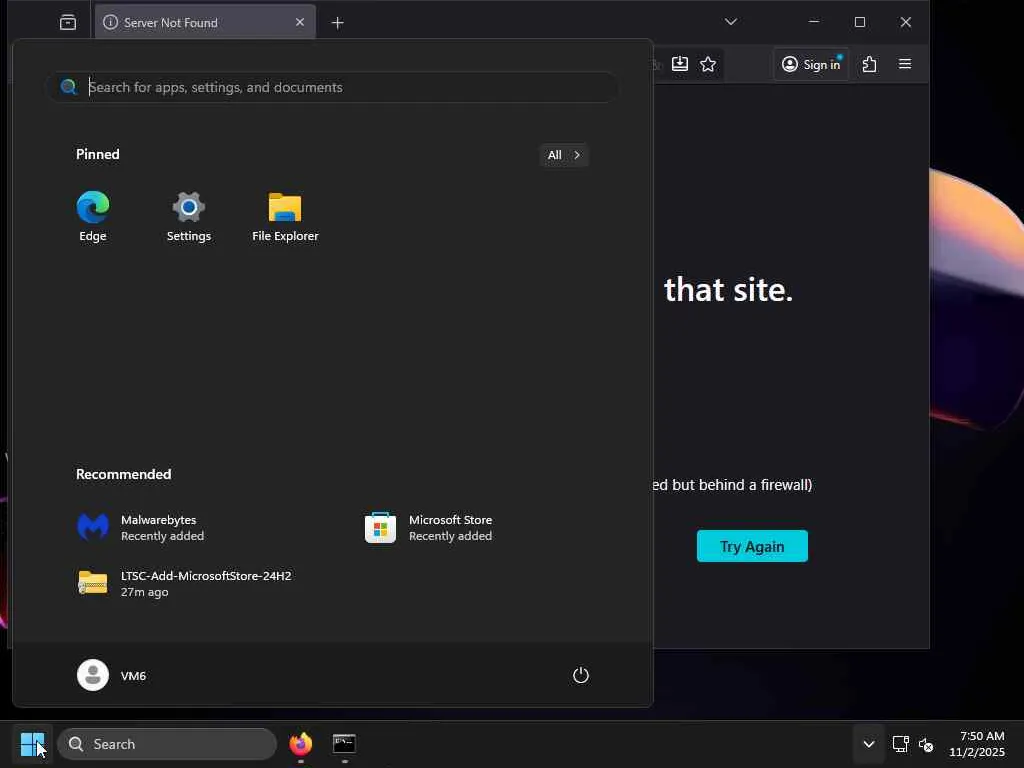Screen dimensions: 1024x768
Task: Close the Server Not Found tab
Action: (x=300, y=22)
